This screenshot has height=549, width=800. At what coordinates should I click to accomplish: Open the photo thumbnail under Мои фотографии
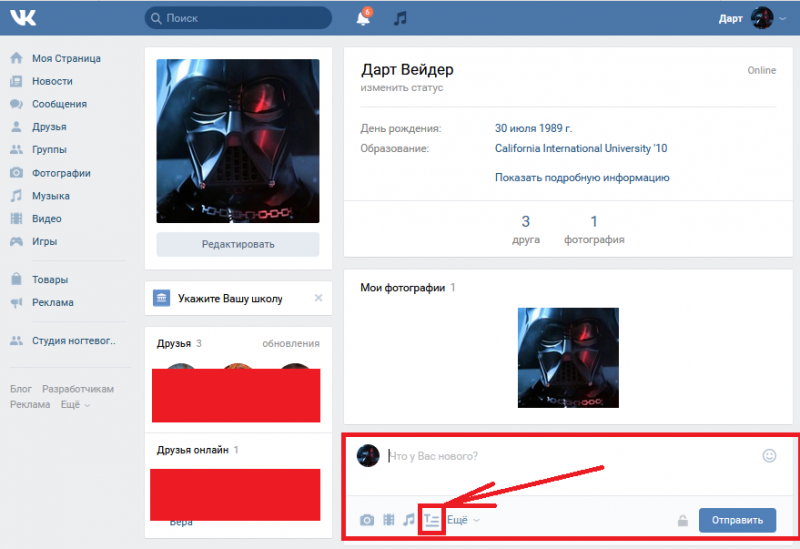click(568, 358)
